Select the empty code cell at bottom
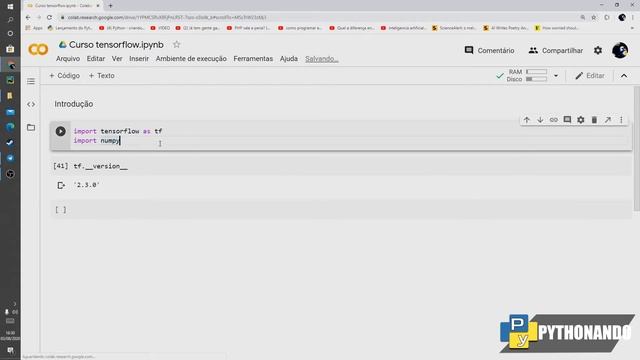 point(341,210)
